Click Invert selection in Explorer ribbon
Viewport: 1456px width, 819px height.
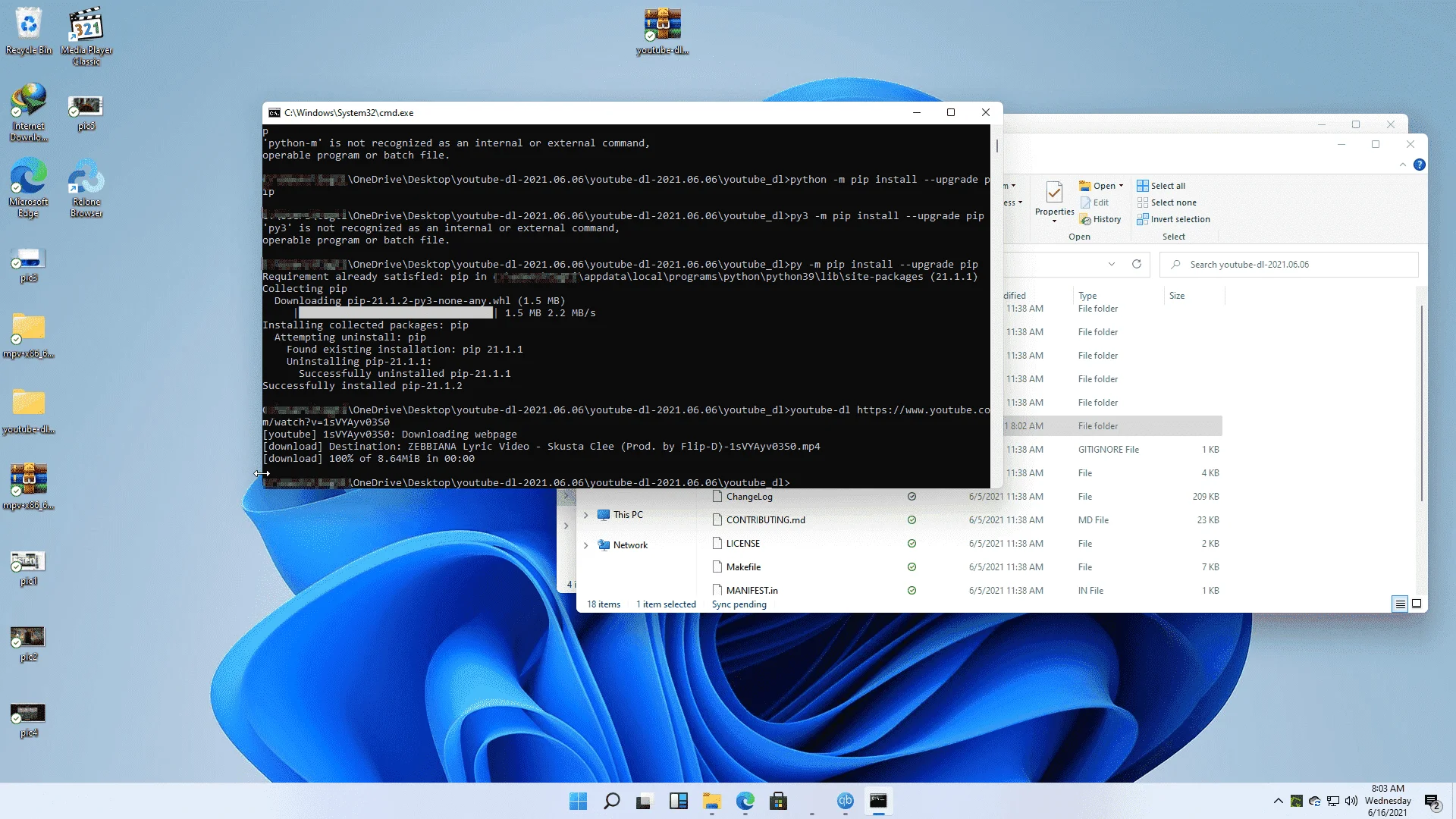coord(1173,219)
